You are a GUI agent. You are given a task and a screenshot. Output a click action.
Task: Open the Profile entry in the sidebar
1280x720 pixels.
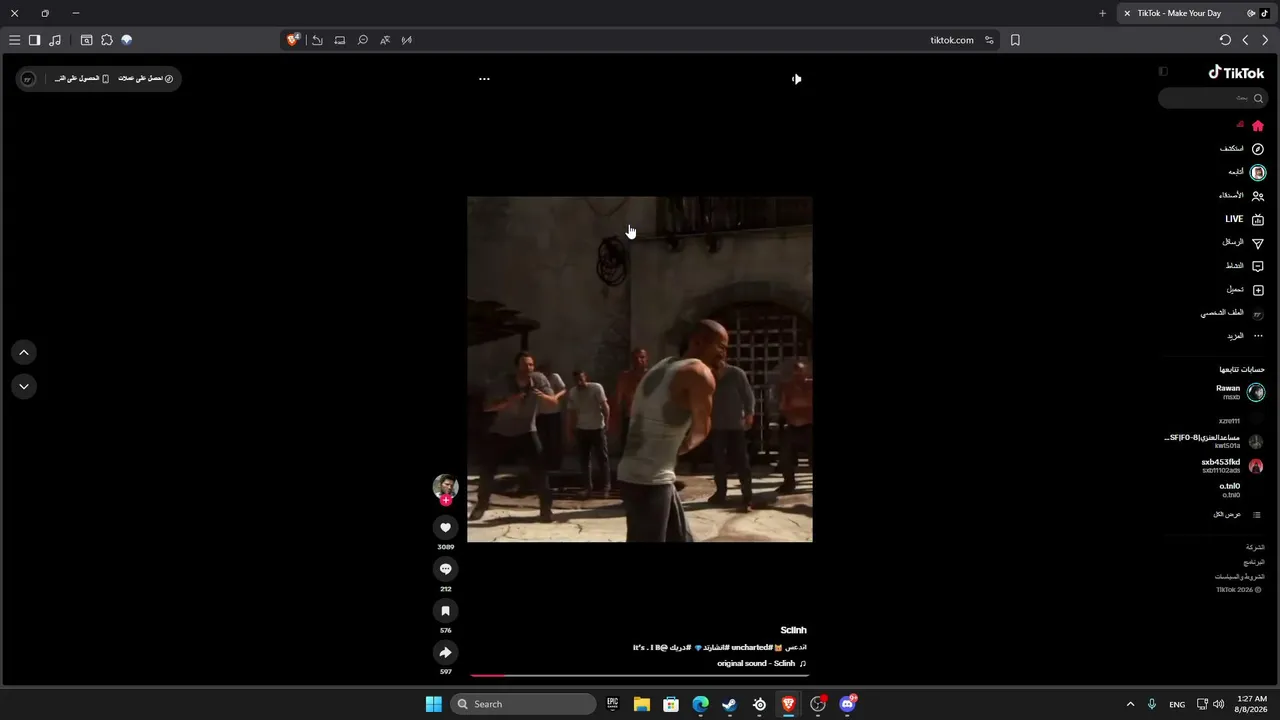click(1232, 313)
